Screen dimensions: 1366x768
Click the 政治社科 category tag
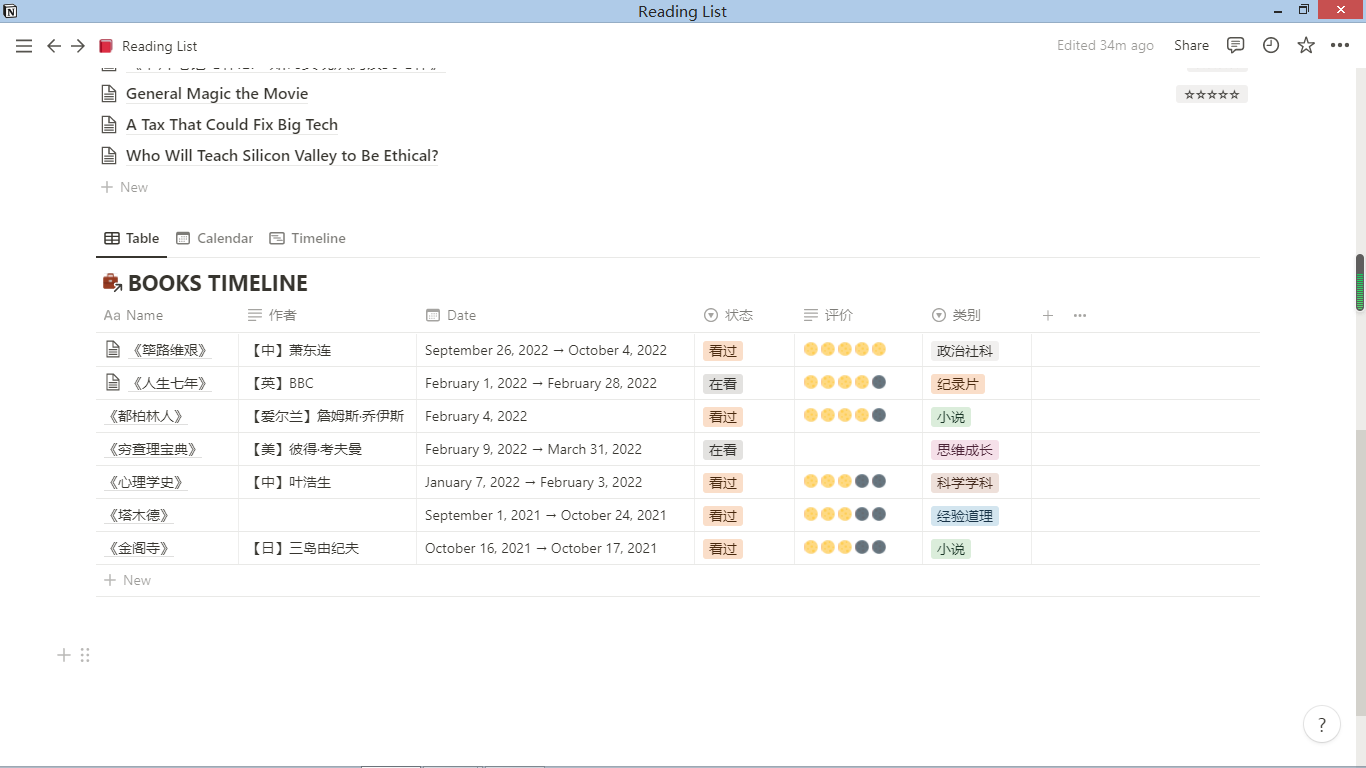pos(964,351)
